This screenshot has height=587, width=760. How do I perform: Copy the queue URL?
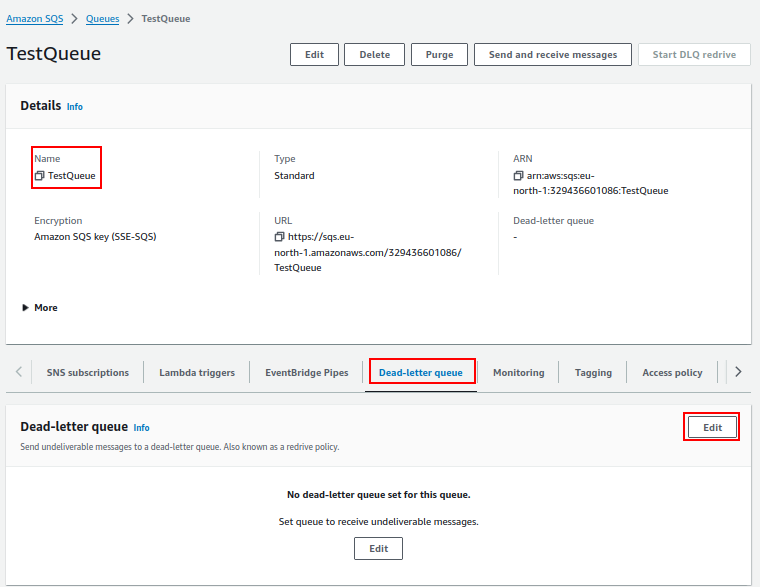pos(279,237)
